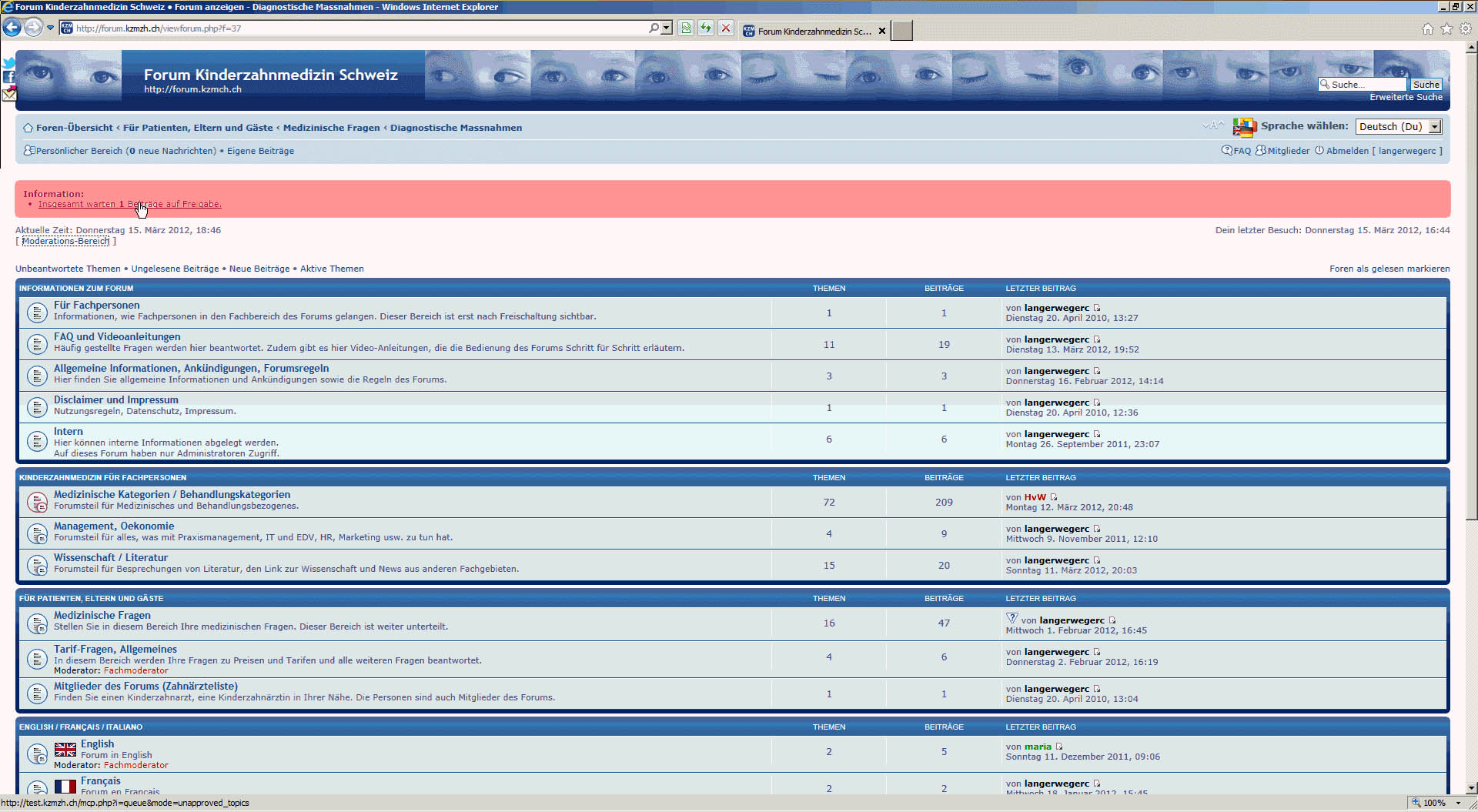
Task: Open the 100% zoom level dropdown
Action: (x=1458, y=803)
